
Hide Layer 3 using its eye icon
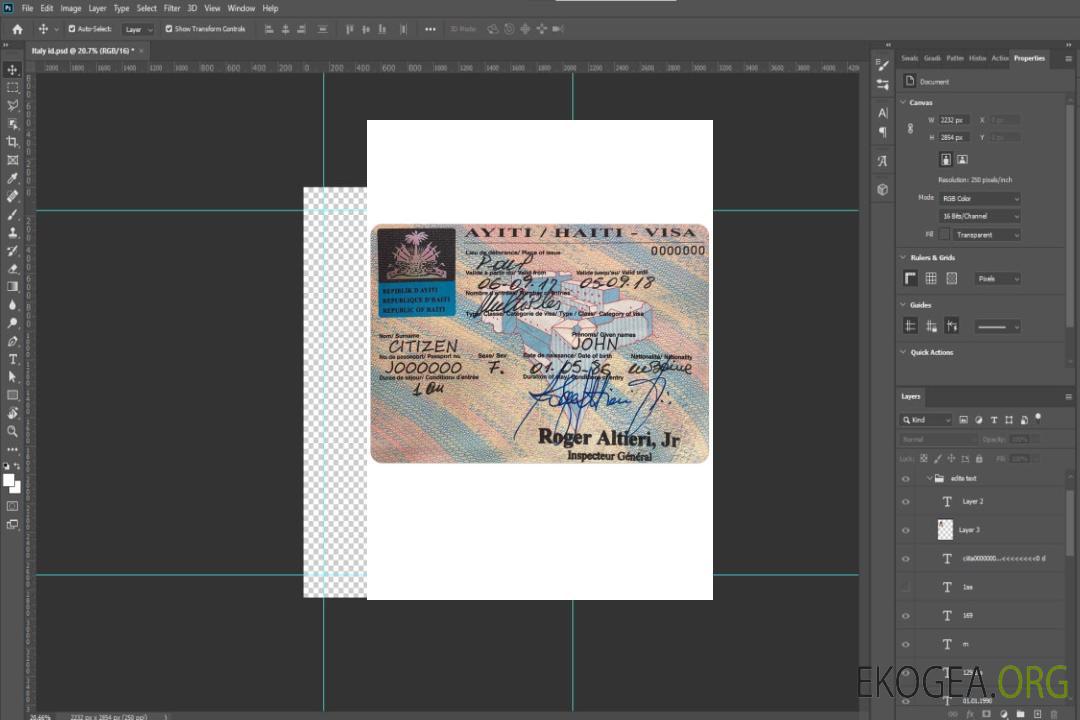906,531
